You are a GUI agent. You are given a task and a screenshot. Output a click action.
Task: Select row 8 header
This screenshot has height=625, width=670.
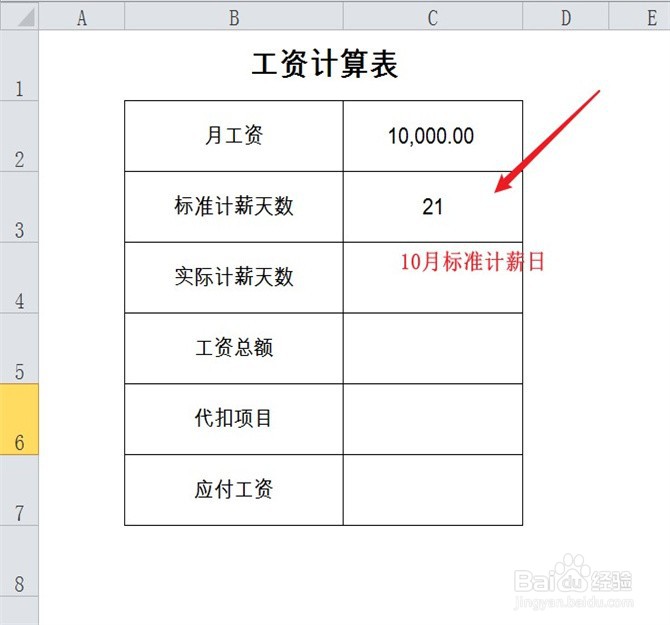point(19,561)
